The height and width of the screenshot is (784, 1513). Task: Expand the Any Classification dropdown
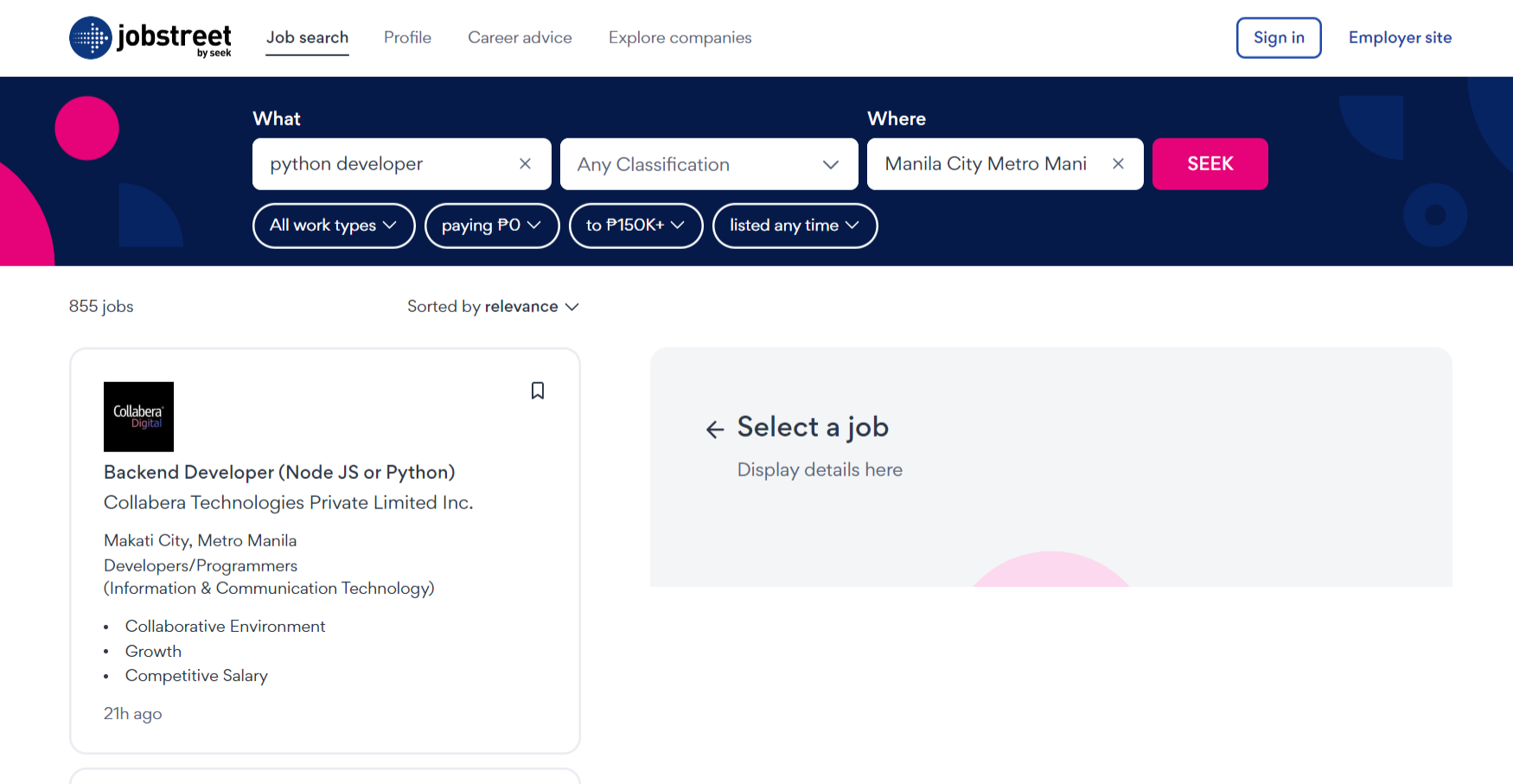[709, 164]
